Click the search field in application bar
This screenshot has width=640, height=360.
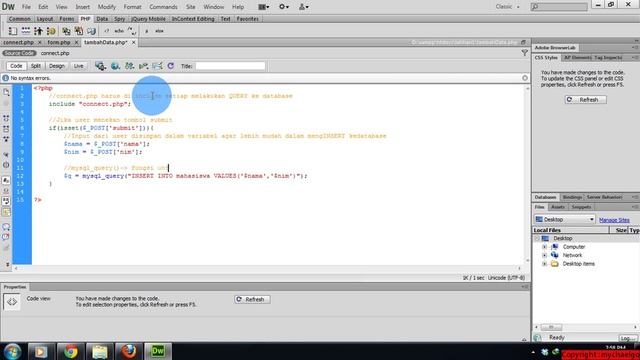pyautogui.click(x=559, y=7)
